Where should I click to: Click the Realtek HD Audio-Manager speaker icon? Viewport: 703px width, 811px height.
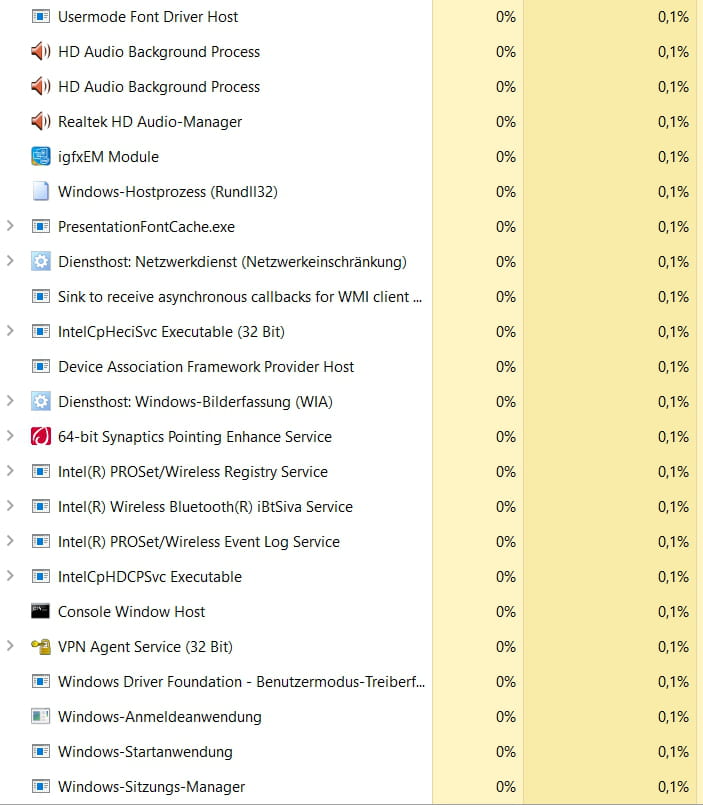point(41,122)
